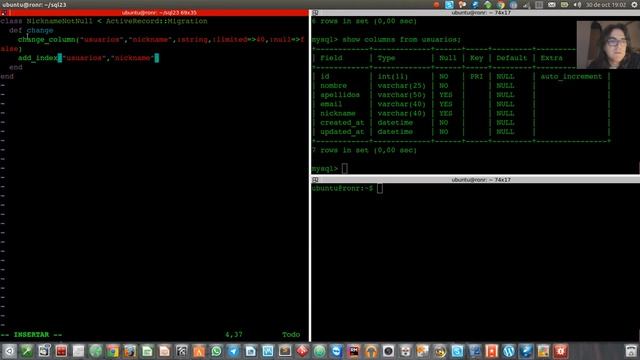This screenshot has width=640, height=360.
Task: Click the red recording indicator in top bar
Action: tap(436, 5)
